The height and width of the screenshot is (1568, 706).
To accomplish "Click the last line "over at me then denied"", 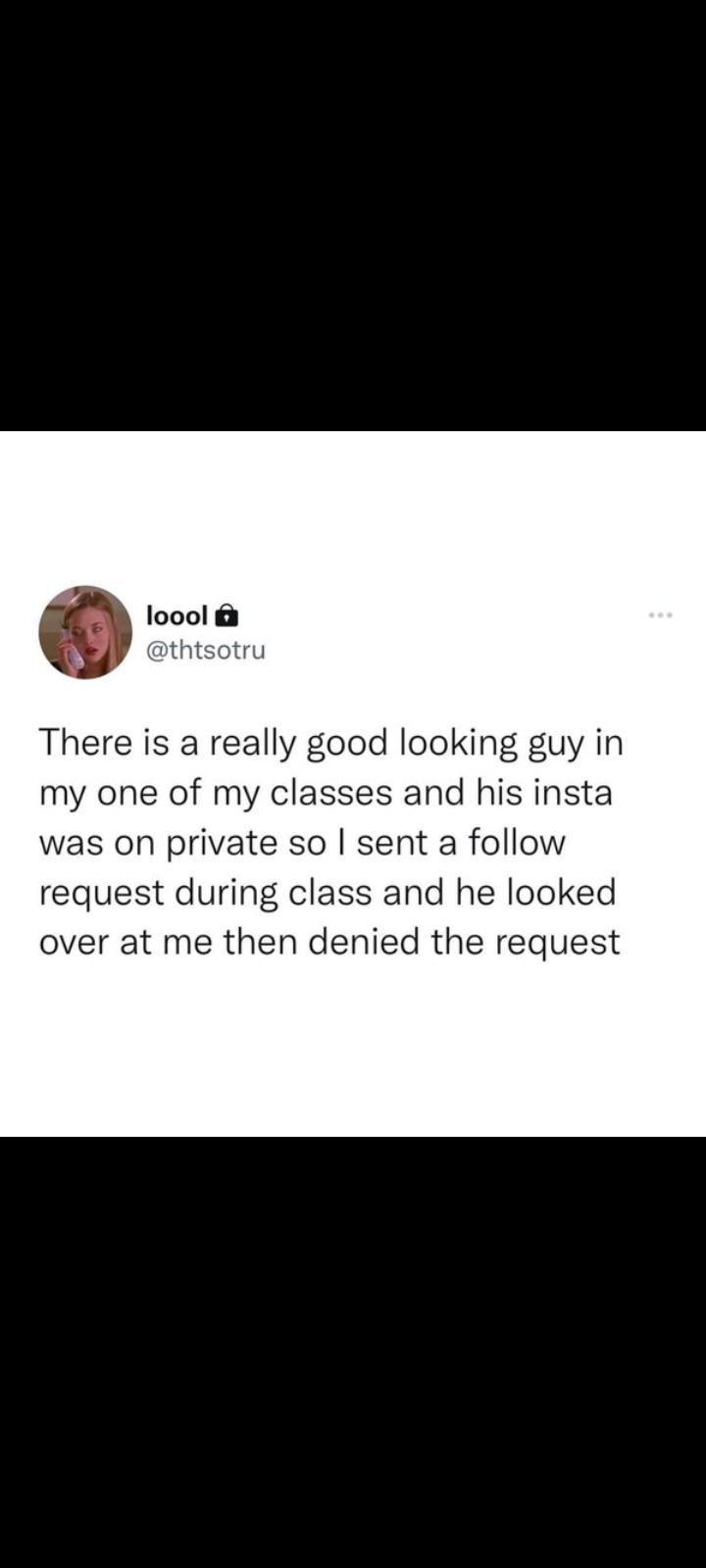I will click(x=329, y=943).
